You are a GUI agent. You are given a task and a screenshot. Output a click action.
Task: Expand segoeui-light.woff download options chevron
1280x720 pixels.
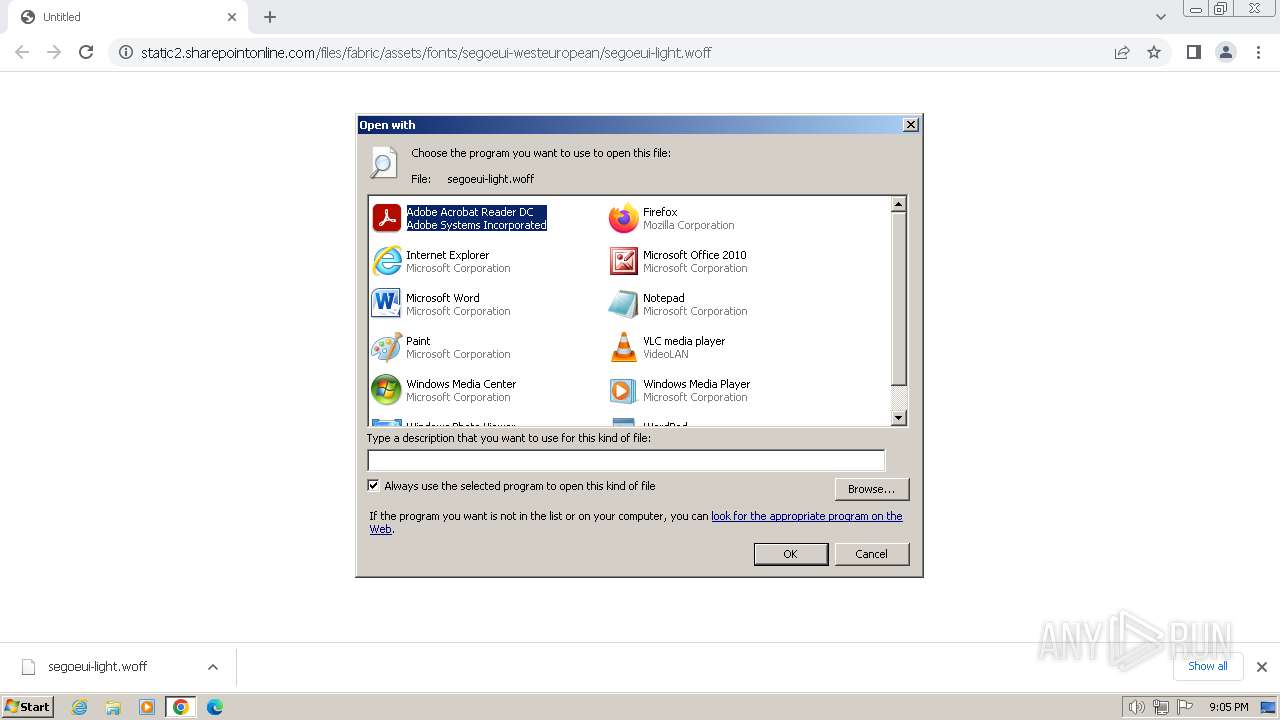(x=213, y=667)
